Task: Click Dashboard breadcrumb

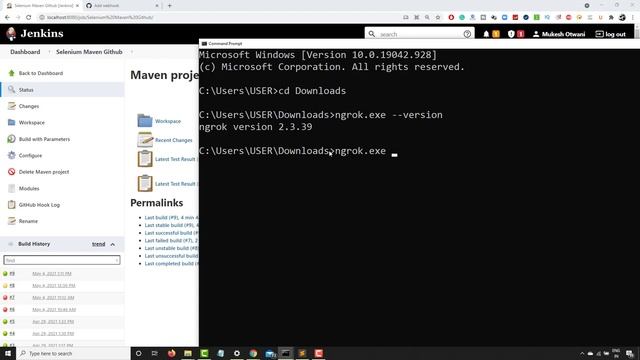Action: (x=25, y=52)
